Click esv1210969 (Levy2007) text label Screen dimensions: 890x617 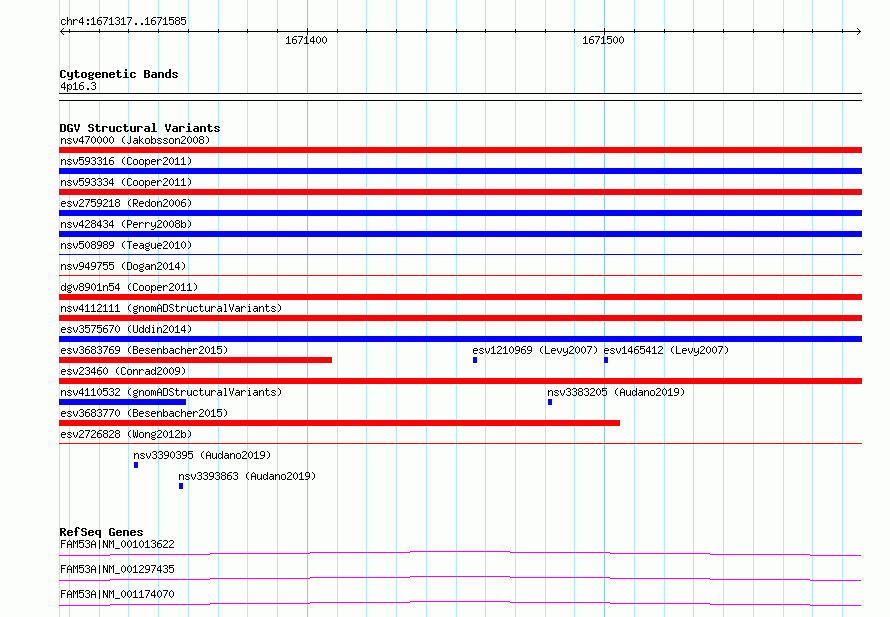(x=535, y=350)
